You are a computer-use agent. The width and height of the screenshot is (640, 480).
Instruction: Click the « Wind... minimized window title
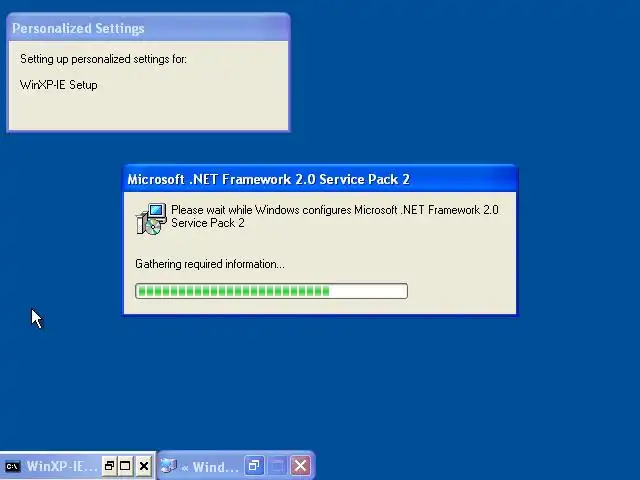(x=210, y=466)
